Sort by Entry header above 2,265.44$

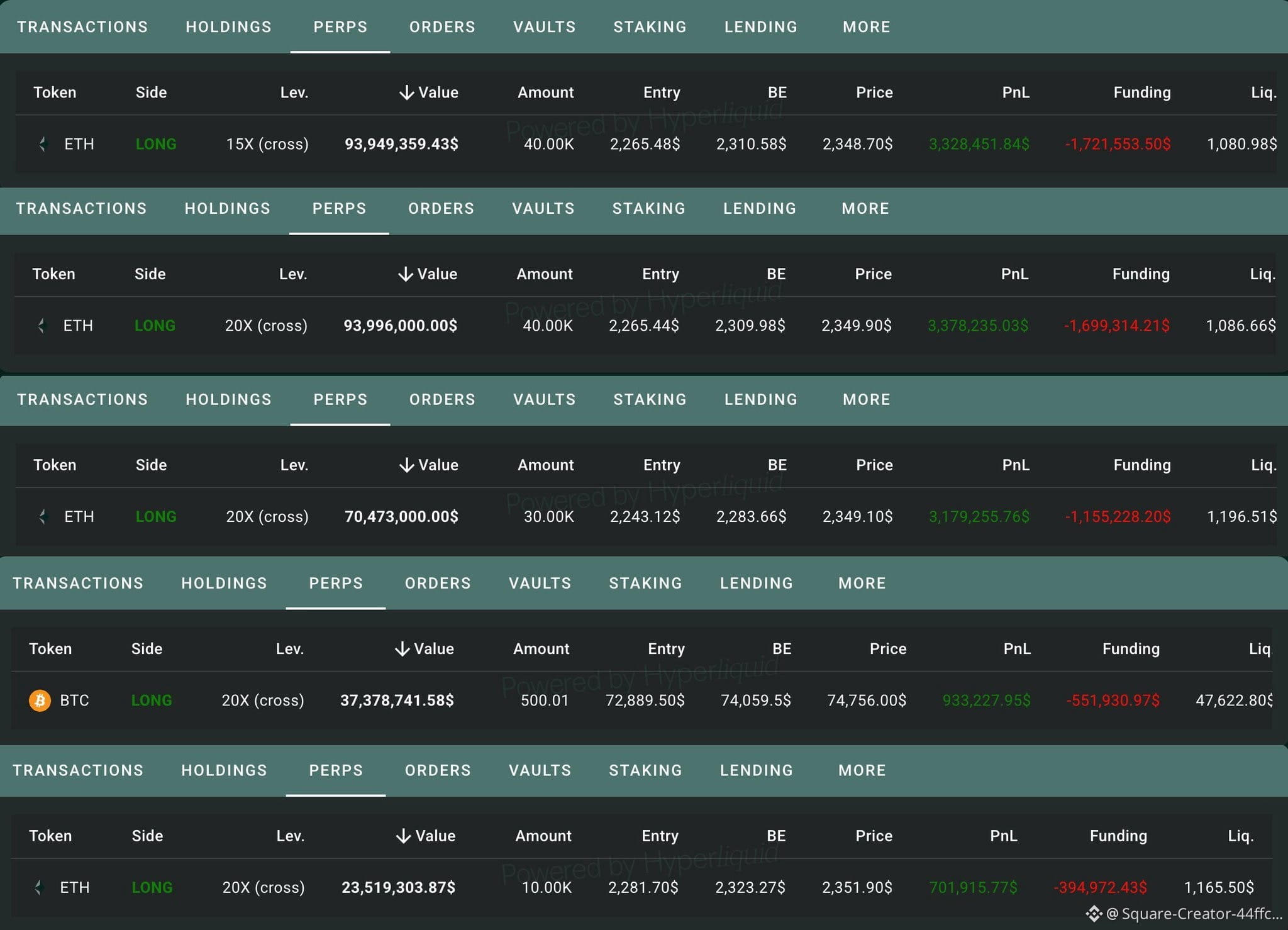660,274
